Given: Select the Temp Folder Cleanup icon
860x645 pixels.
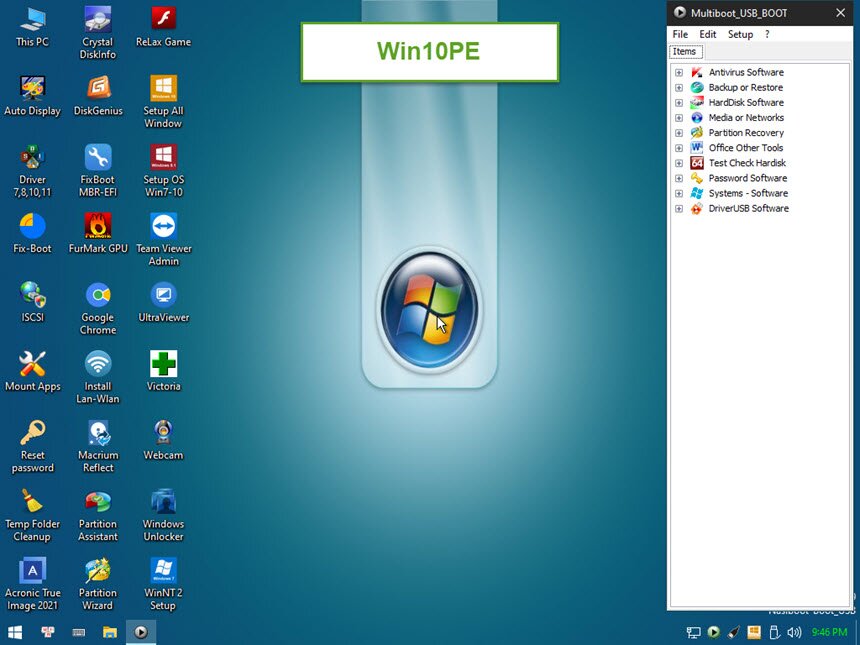Looking at the screenshot, I should tap(32, 516).
